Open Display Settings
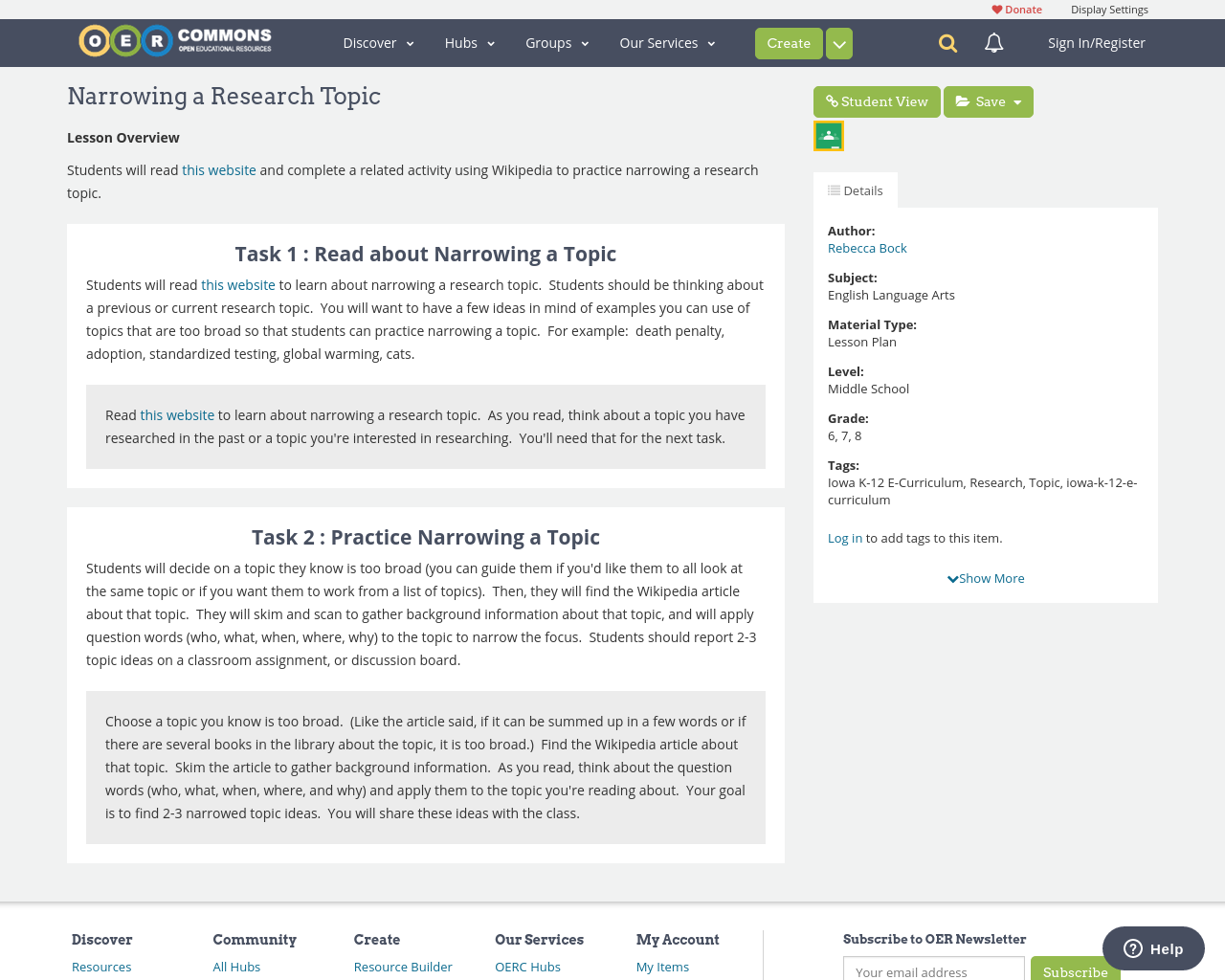Image resolution: width=1225 pixels, height=980 pixels. 1109,8
